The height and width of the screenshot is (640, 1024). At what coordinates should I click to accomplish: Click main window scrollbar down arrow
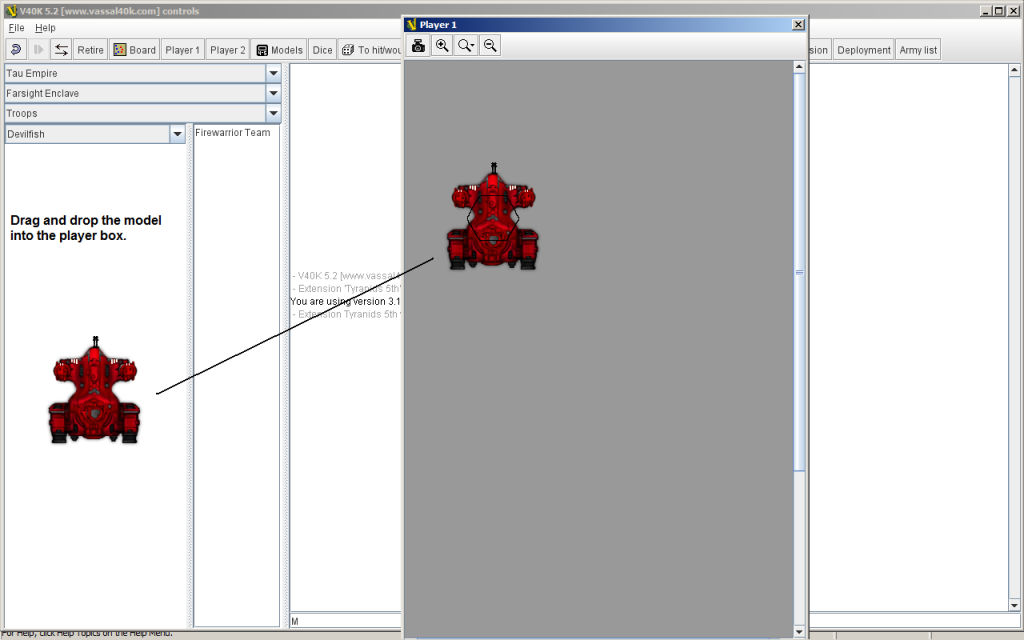(1014, 605)
